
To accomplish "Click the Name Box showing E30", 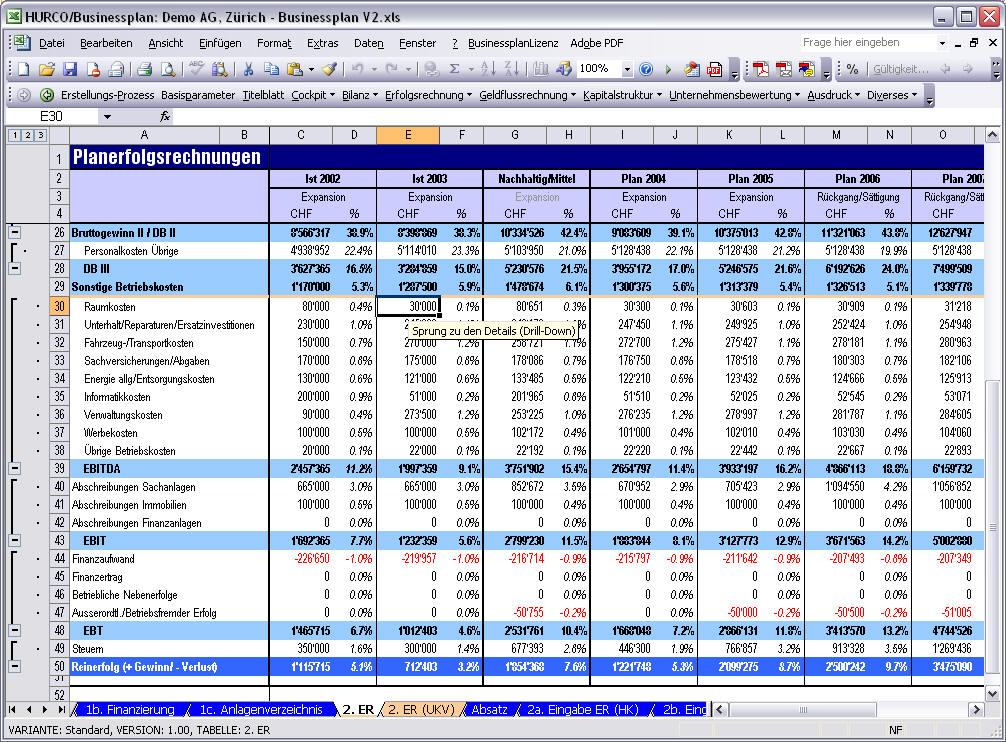I will [52, 117].
